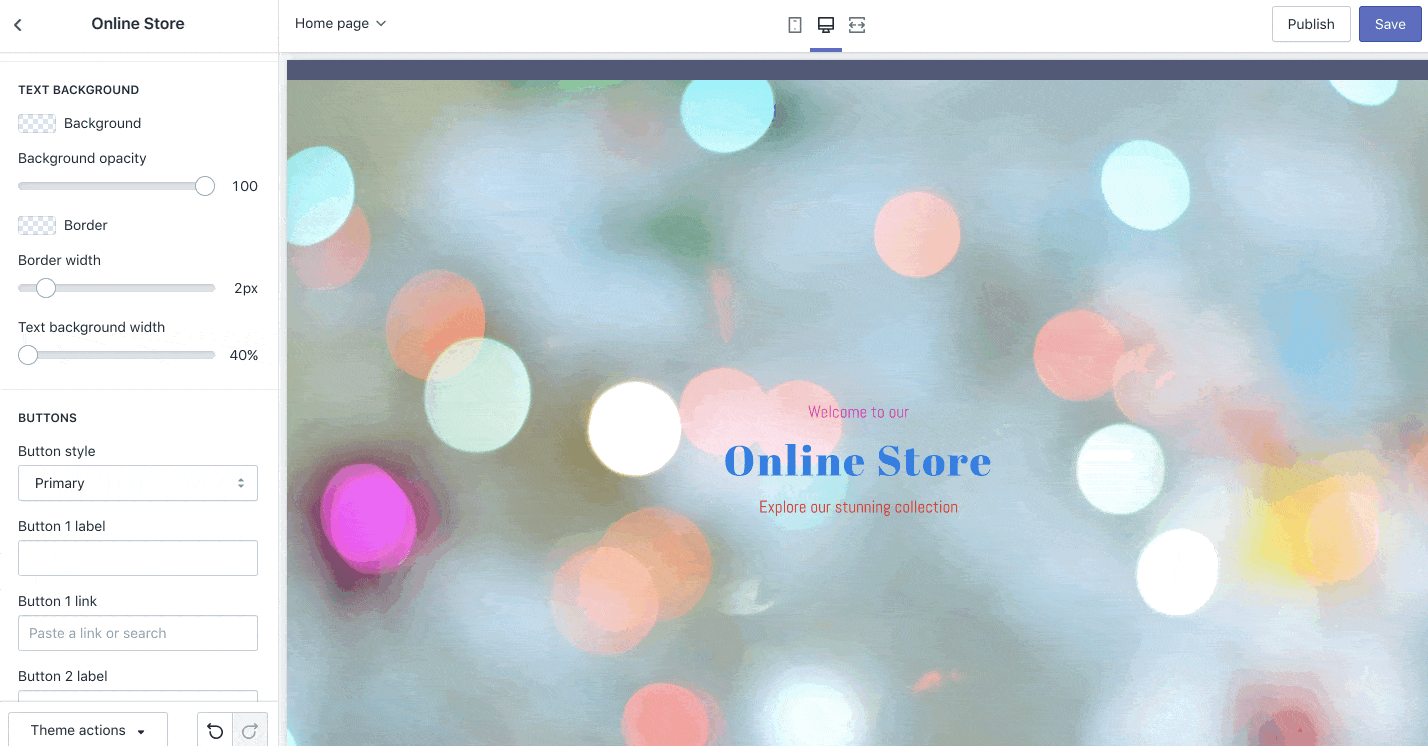Click the Button style label
Viewport: 1428px width, 746px height.
[57, 451]
